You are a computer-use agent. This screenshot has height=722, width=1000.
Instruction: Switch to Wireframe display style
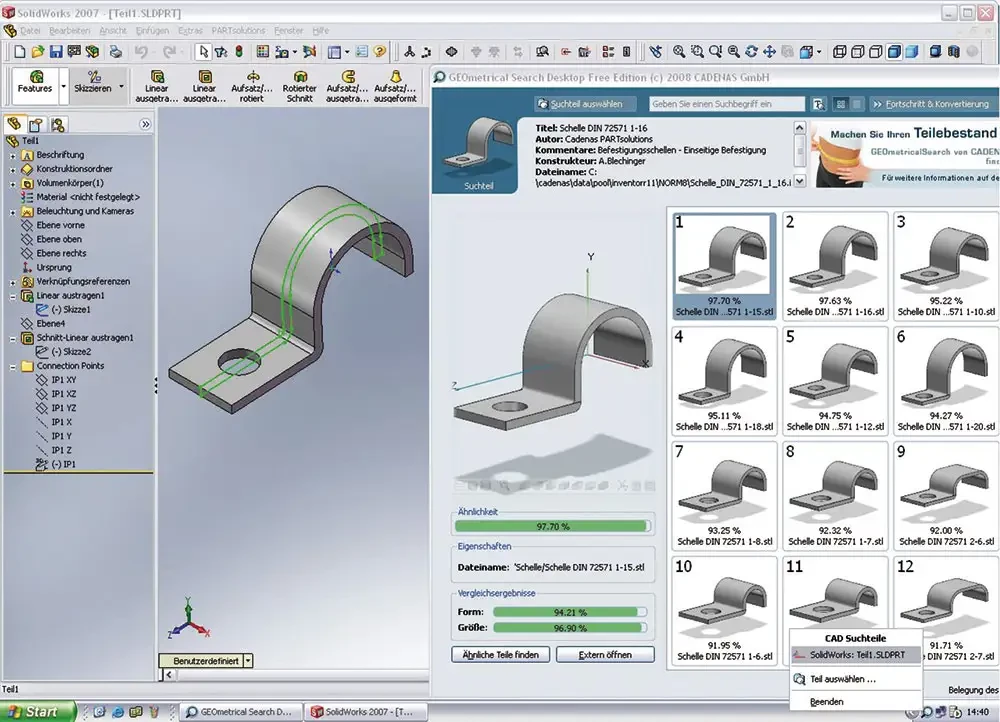[x=840, y=52]
